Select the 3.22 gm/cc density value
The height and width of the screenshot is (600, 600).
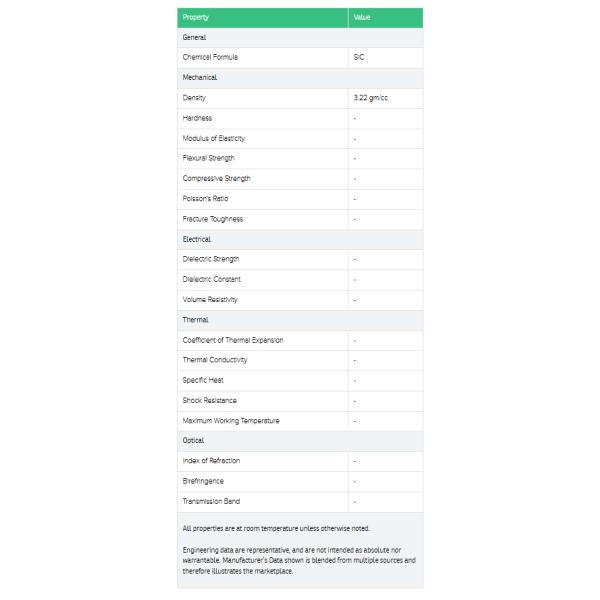[x=371, y=98]
